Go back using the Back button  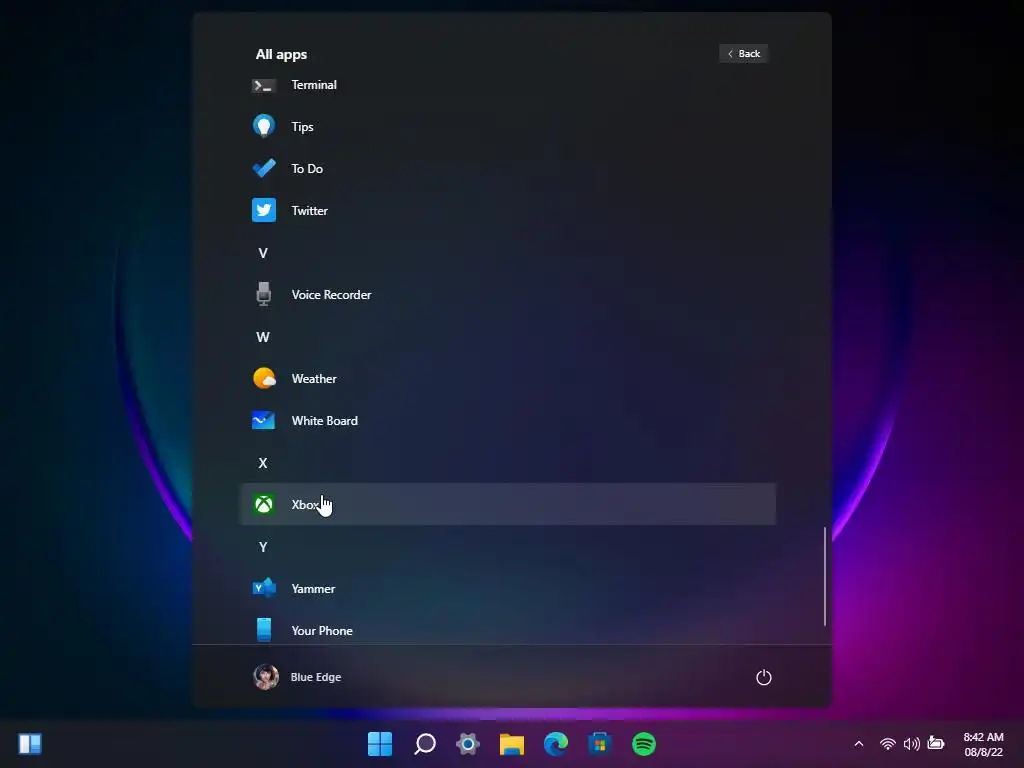coord(744,54)
